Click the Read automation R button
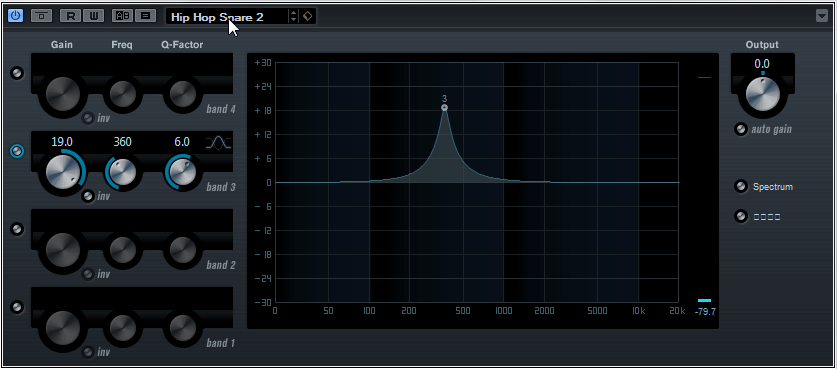Screen dimensions: 837x369 coord(70,16)
